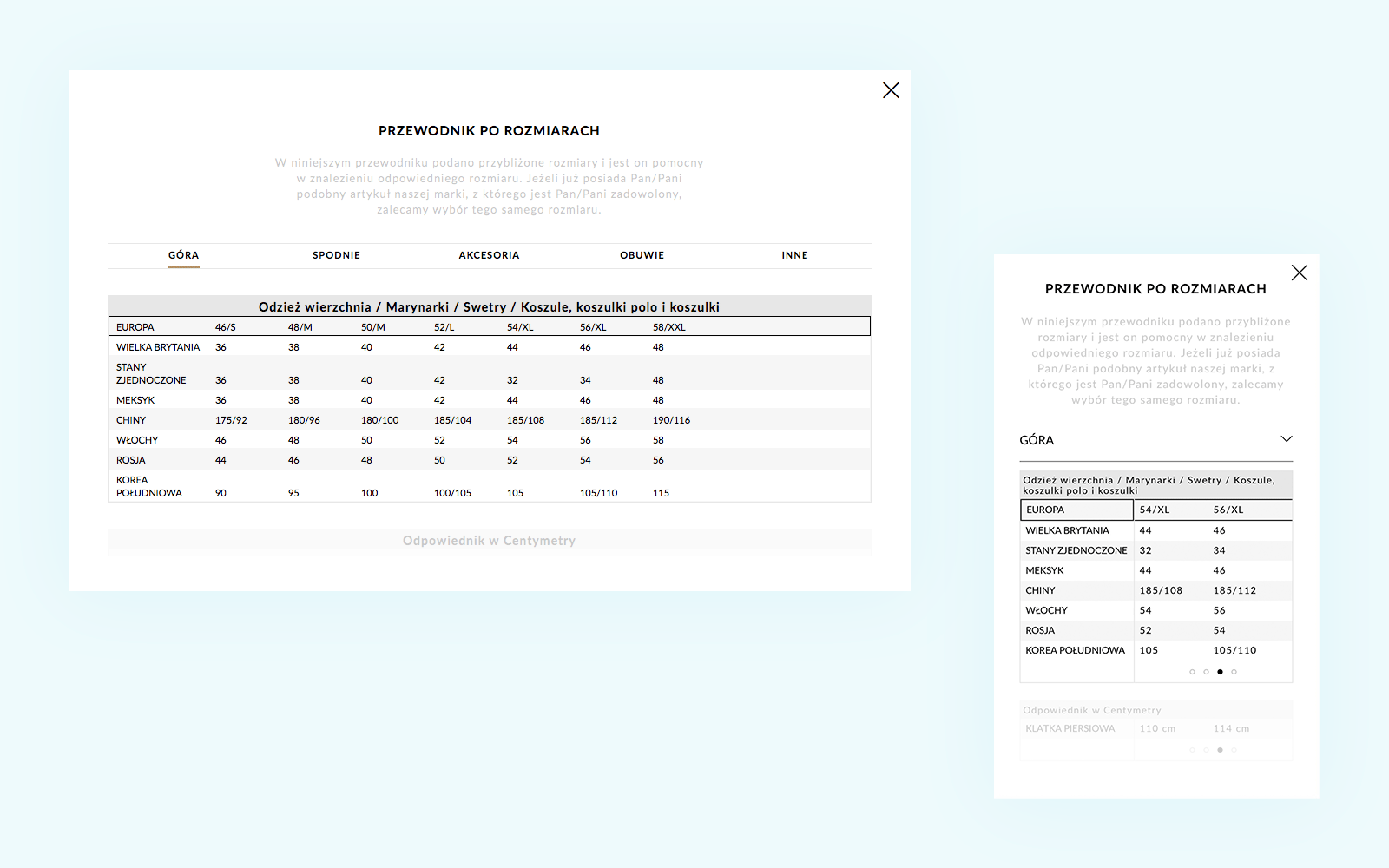Screen dimensions: 1389x868
Task: Select fourth pagination dot under mobile size table
Action: [1234, 672]
